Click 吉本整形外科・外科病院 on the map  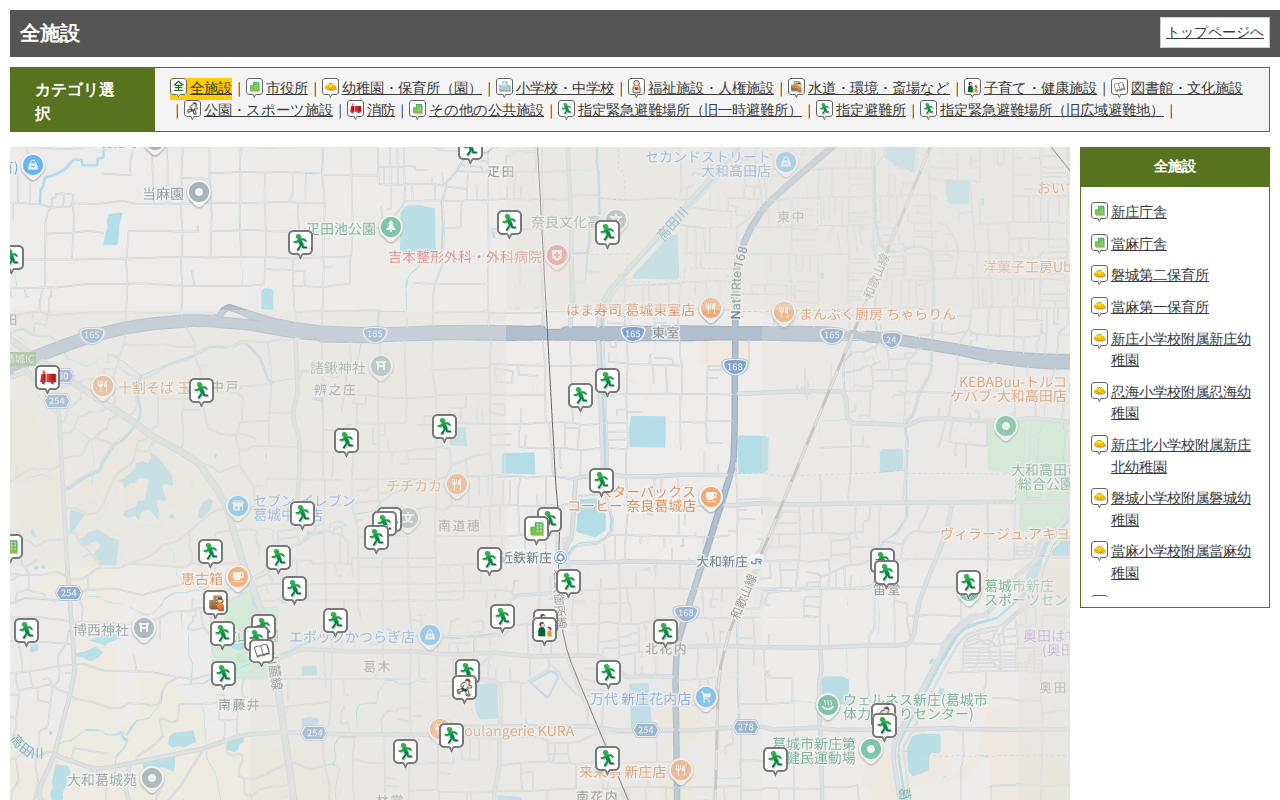465,257
